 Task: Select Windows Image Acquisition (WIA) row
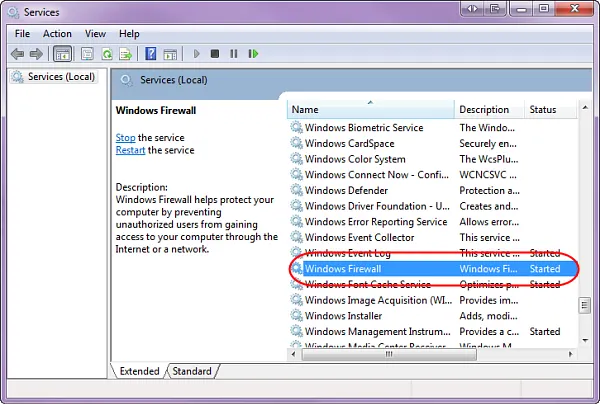[432, 300]
